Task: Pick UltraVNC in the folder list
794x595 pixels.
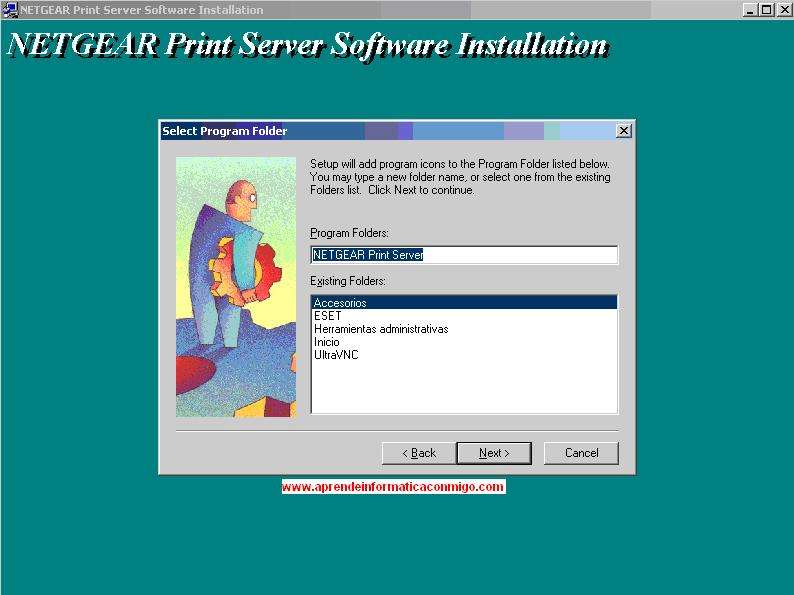Action: (464, 355)
